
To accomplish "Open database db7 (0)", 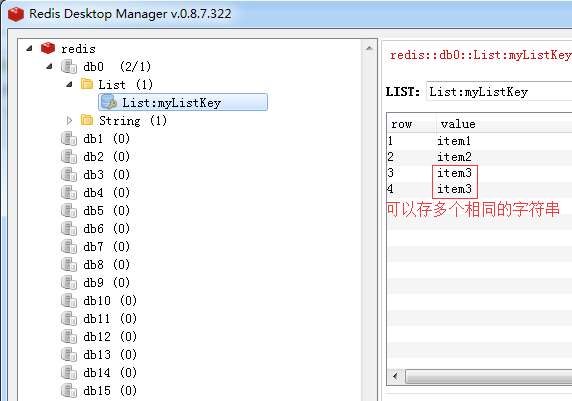I will (107, 247).
